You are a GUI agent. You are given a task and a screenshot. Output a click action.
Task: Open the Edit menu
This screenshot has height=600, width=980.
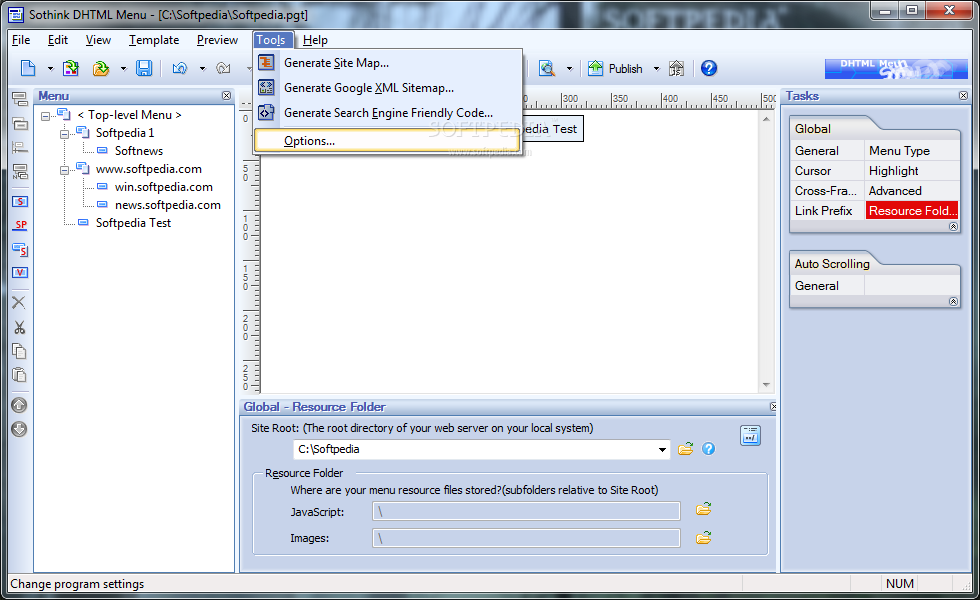coord(58,40)
